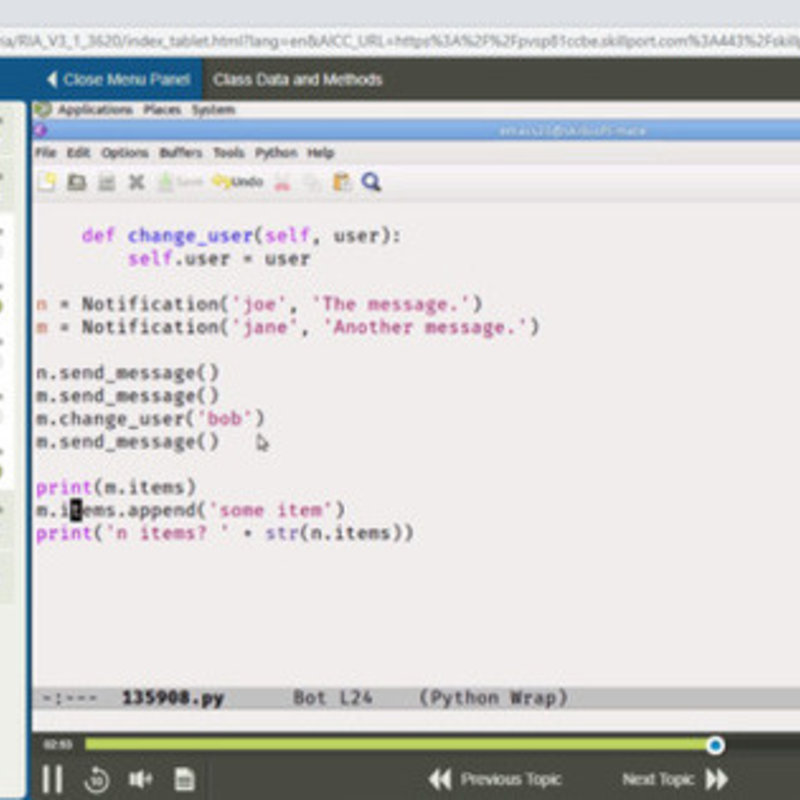Click '135908.py' buffer name in mode line
The height and width of the screenshot is (800, 800).
173,697
